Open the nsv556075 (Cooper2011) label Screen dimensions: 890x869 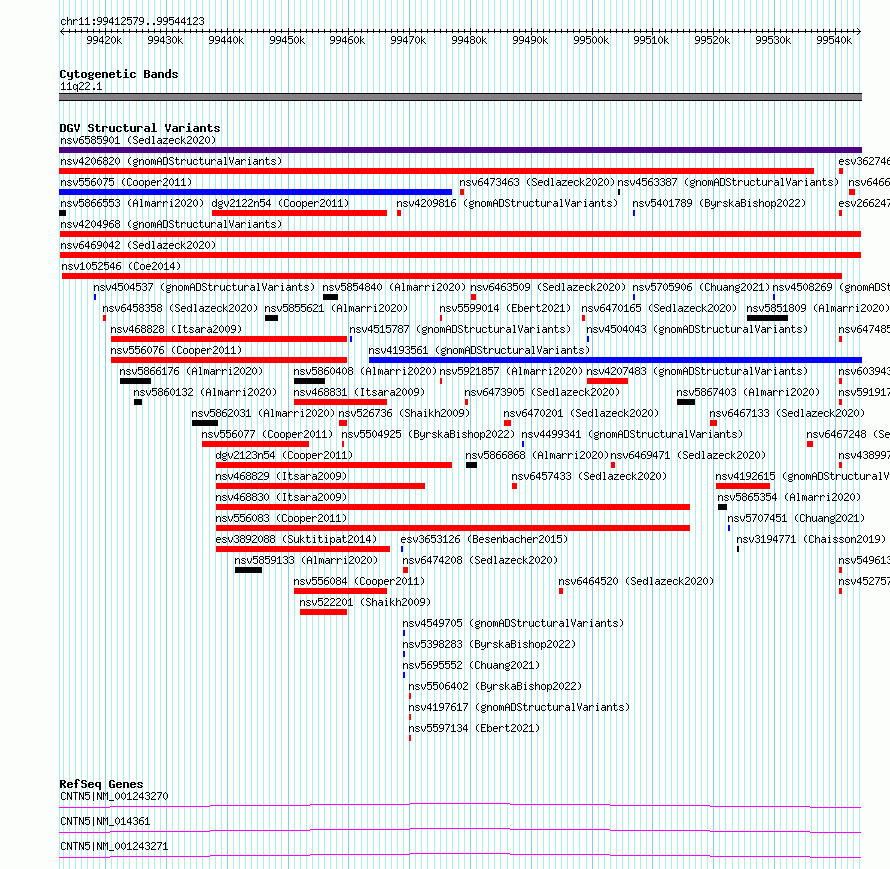point(126,182)
